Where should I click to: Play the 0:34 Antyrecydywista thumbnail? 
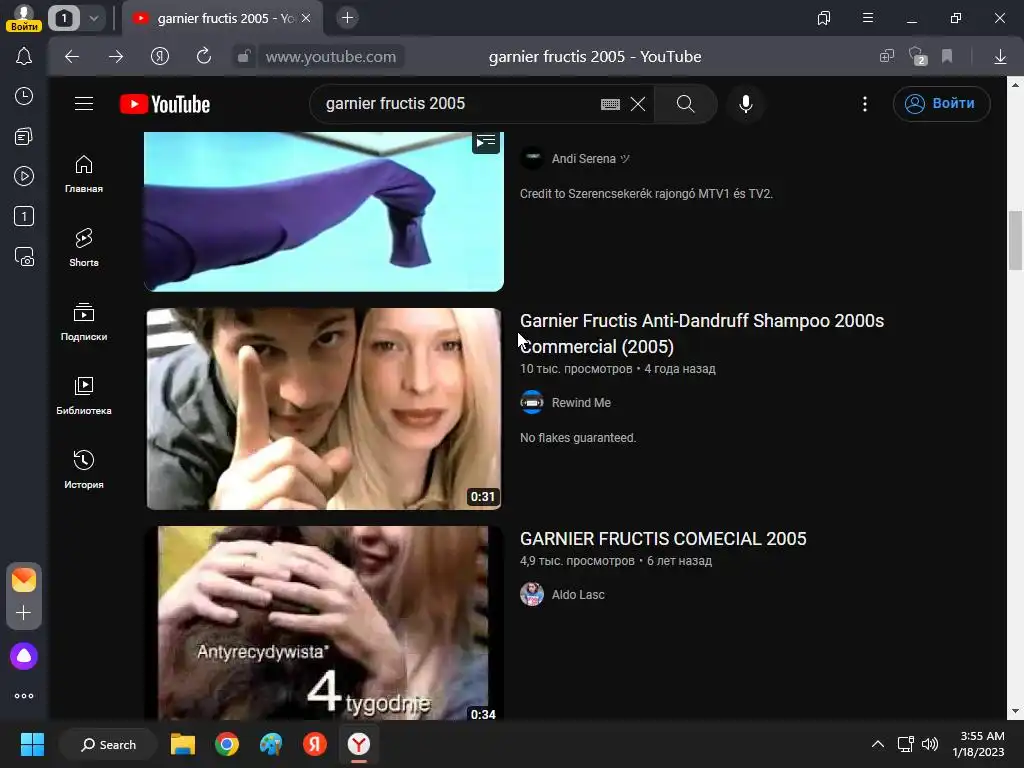(324, 623)
